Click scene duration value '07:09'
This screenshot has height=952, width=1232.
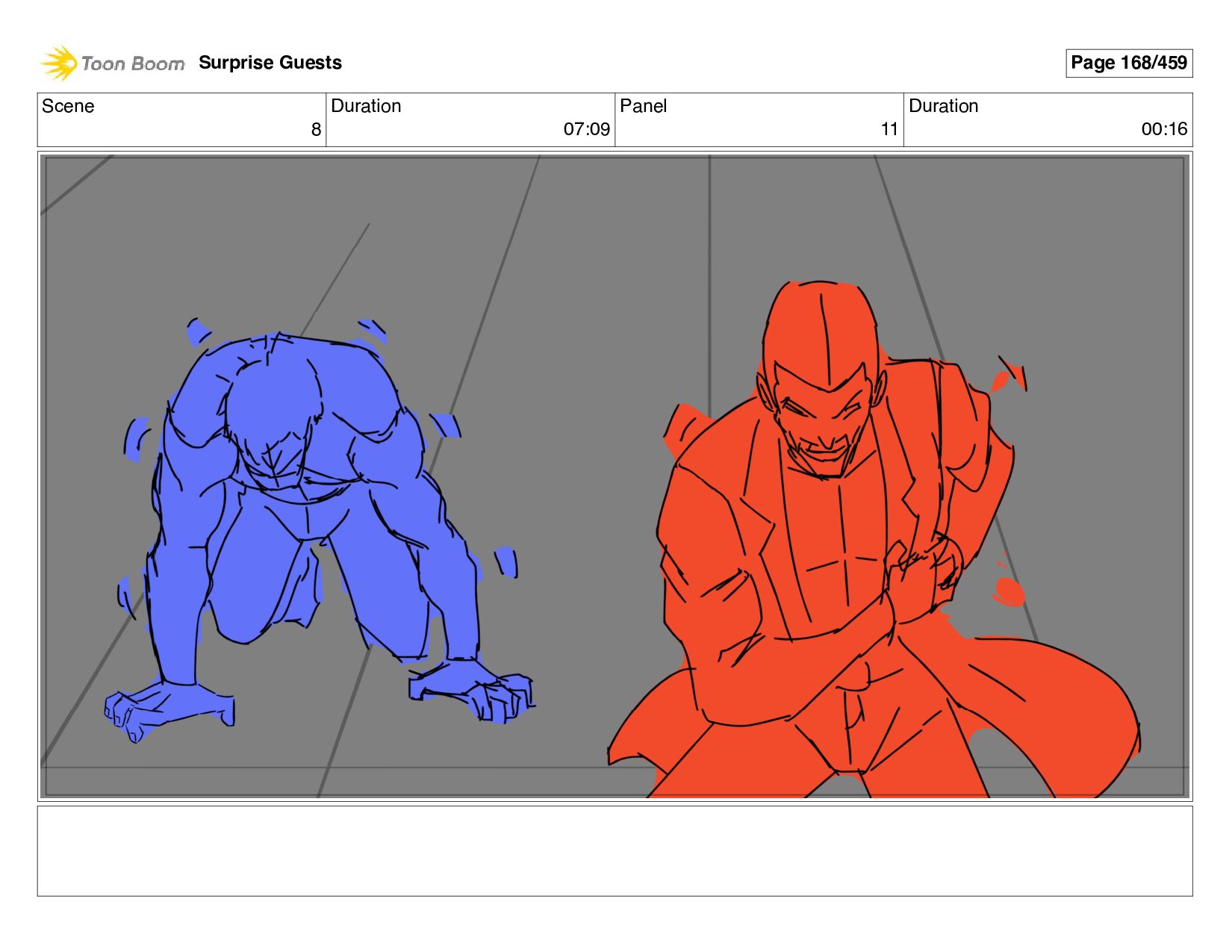click(x=586, y=130)
